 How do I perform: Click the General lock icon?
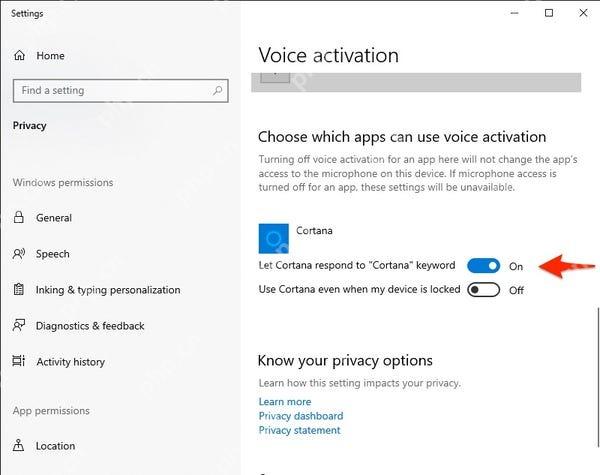[18, 217]
